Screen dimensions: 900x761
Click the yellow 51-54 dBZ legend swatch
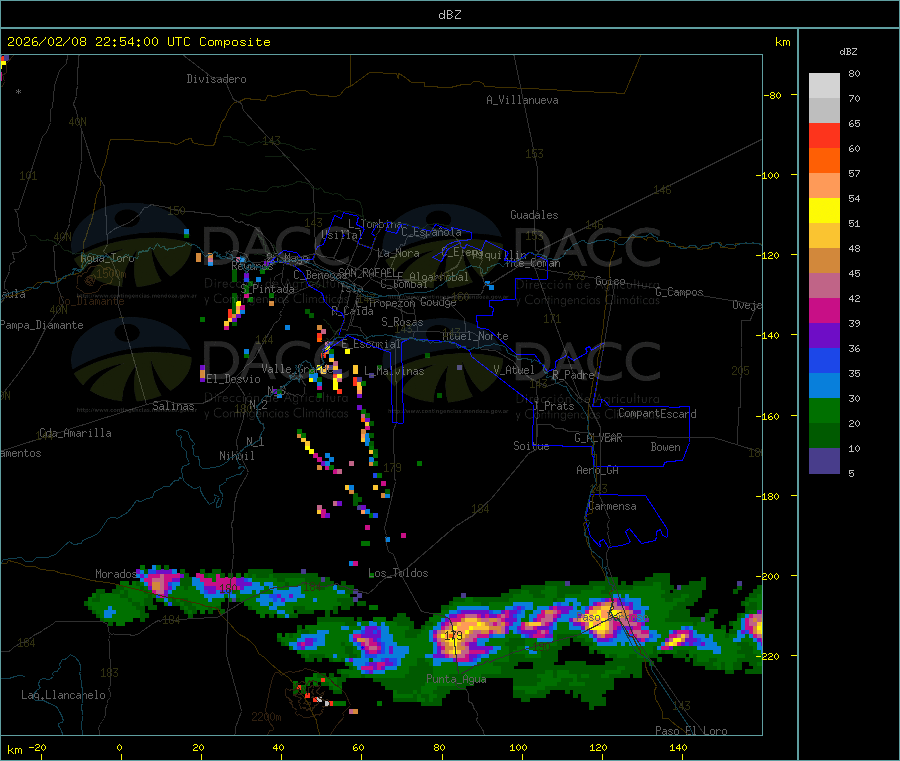pyautogui.click(x=824, y=211)
